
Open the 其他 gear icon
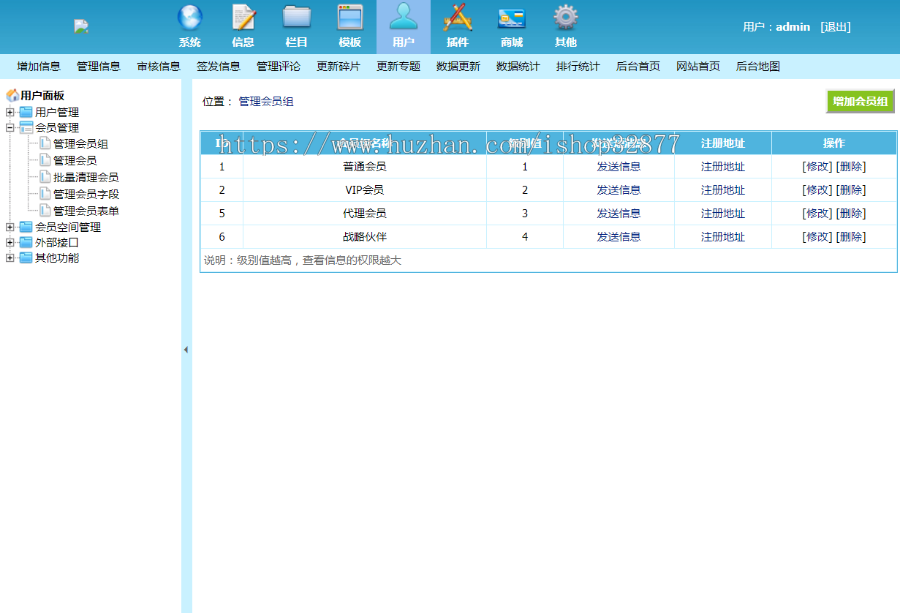[566, 17]
